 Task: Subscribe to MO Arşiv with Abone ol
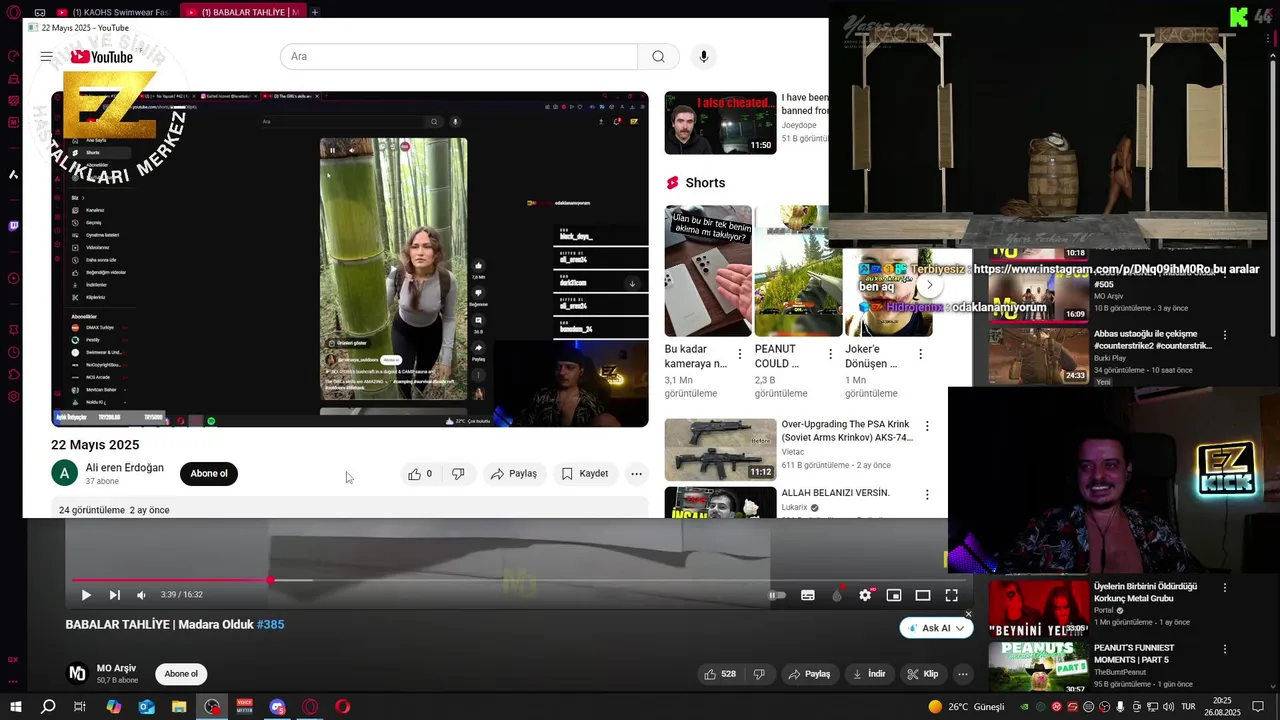click(x=181, y=674)
